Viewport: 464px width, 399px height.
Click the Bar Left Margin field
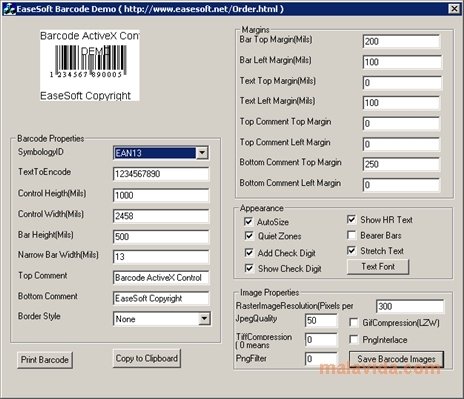point(402,62)
